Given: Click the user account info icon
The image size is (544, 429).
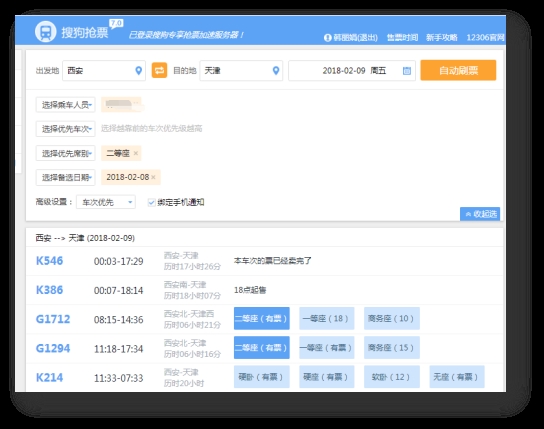Looking at the screenshot, I should click(328, 38).
